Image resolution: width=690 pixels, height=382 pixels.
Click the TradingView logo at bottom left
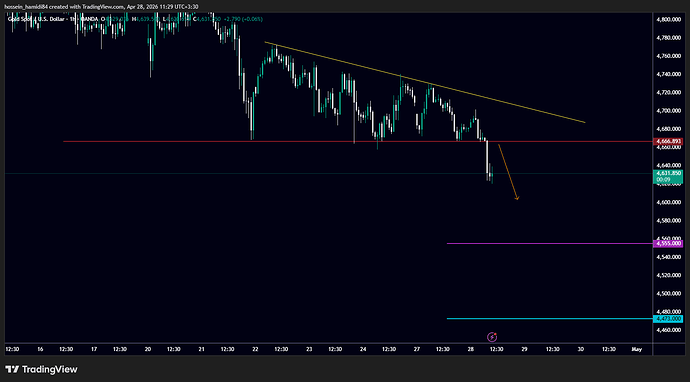pyautogui.click(x=41, y=369)
